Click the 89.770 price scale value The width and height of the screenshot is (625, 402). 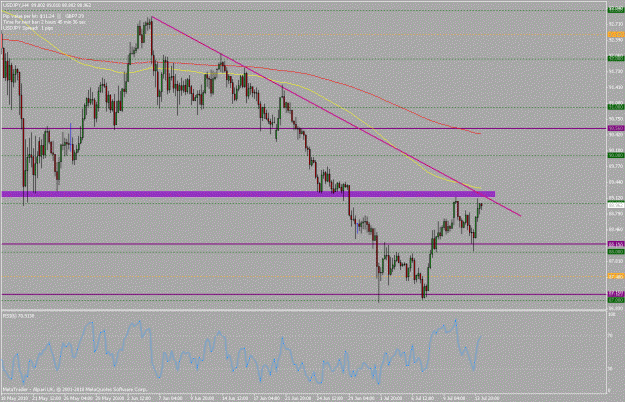pyautogui.click(x=615, y=166)
